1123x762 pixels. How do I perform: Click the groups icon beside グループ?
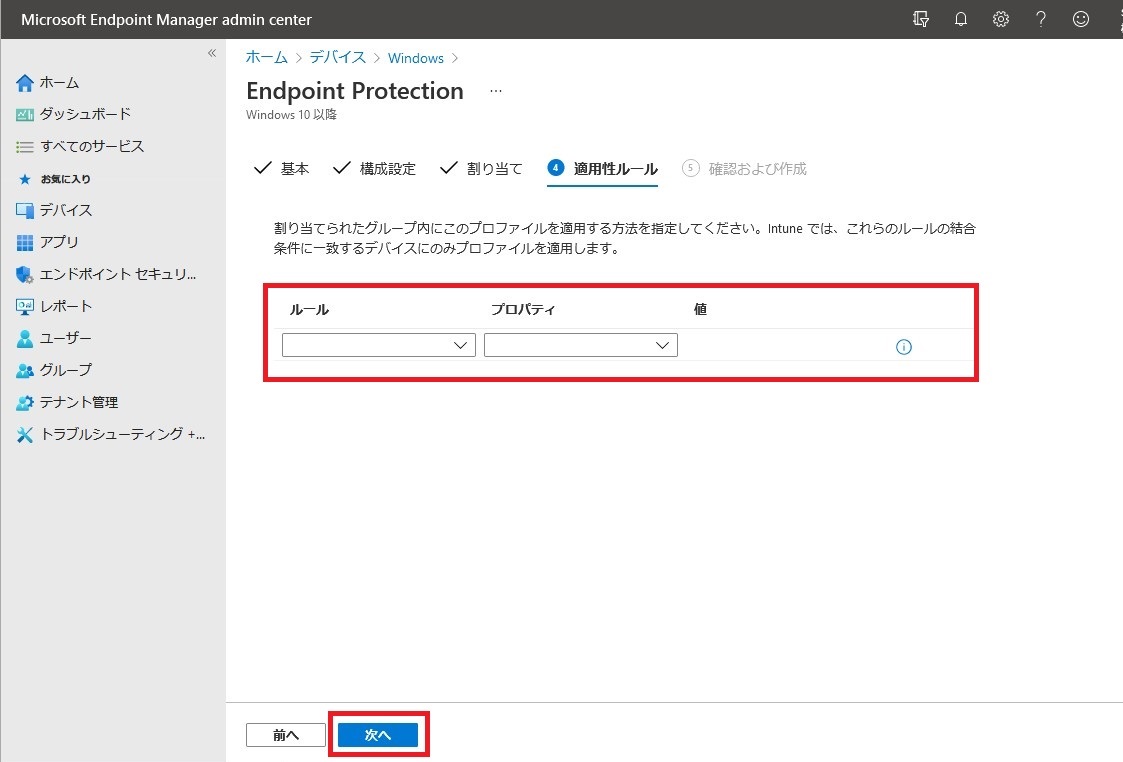point(24,370)
